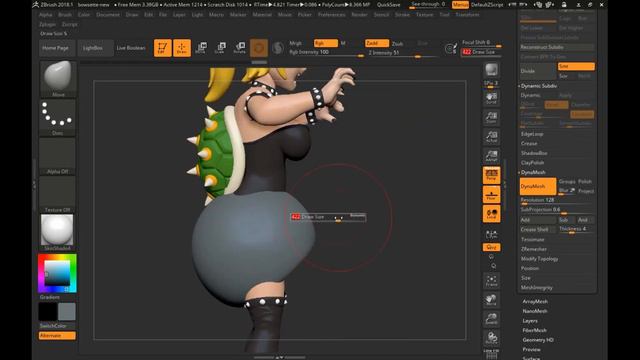
Task: Open the Alpha menu
Action: coord(46,15)
